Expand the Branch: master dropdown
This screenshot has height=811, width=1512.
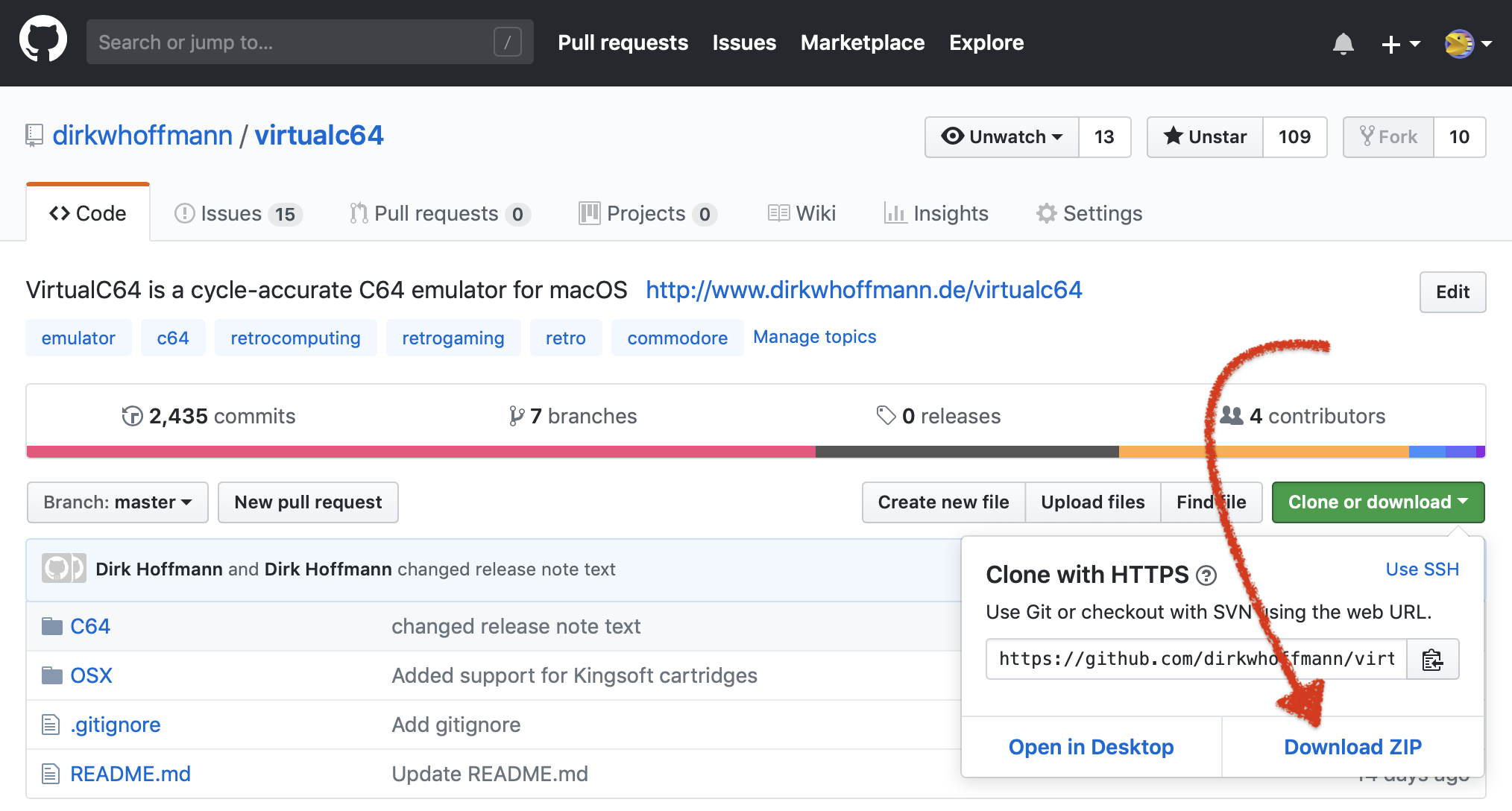click(118, 502)
